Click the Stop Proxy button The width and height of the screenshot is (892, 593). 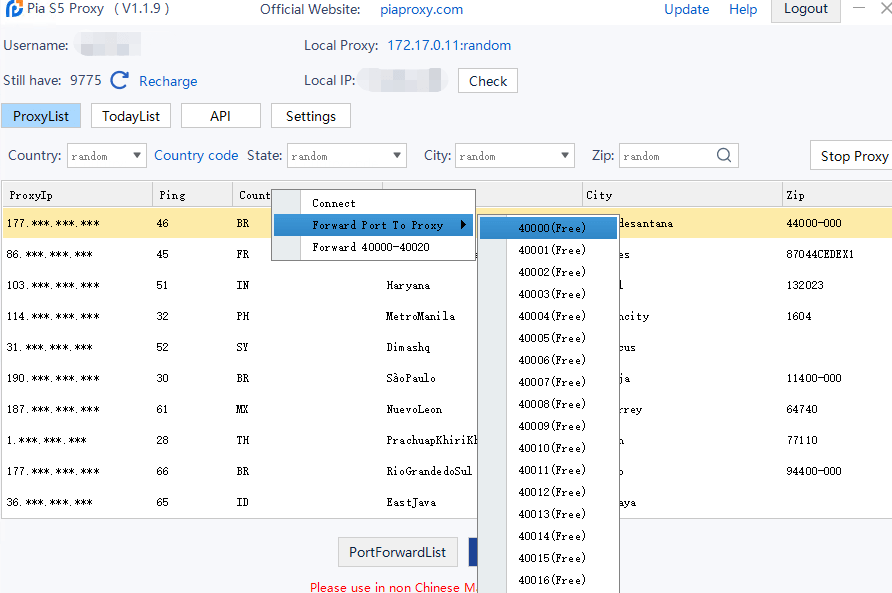point(855,155)
